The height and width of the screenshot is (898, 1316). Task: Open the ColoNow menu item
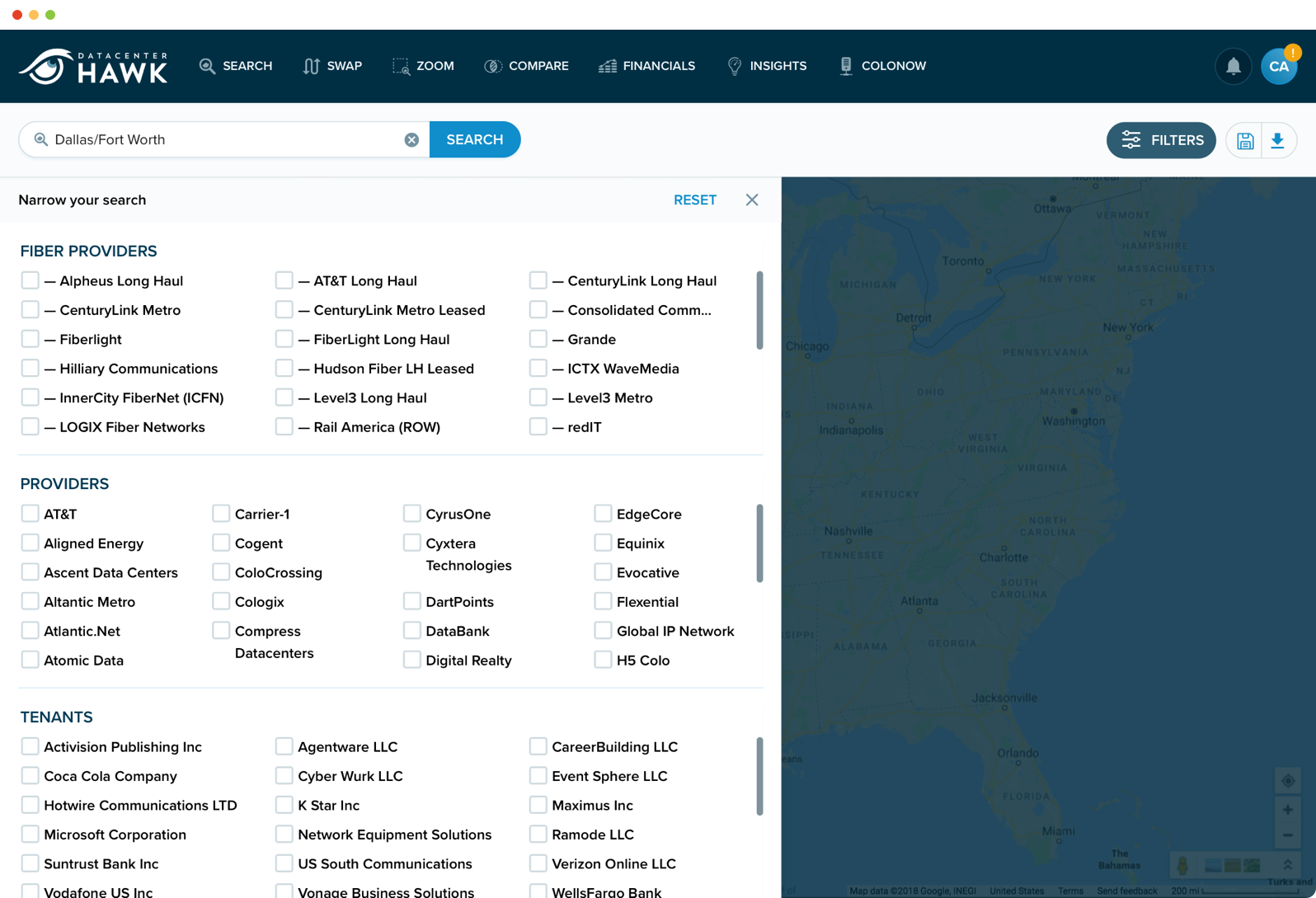(x=881, y=66)
